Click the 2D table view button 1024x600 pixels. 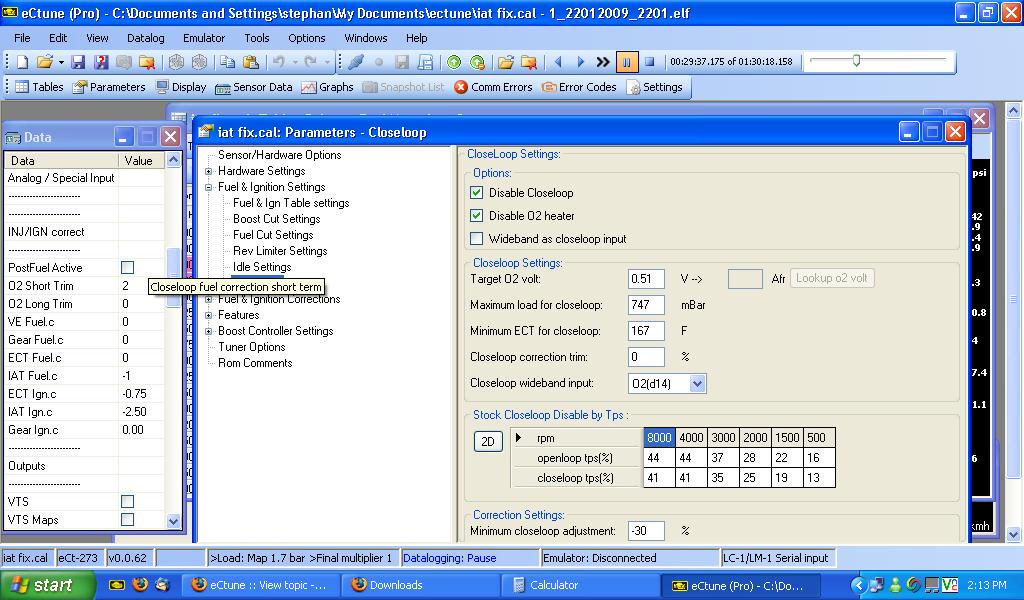(488, 442)
